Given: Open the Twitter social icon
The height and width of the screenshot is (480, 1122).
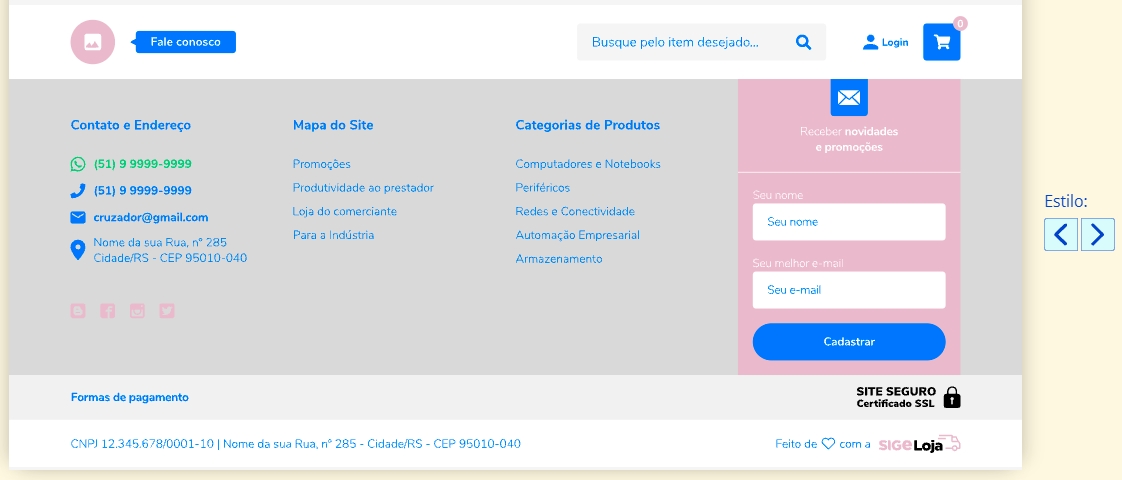Looking at the screenshot, I should [x=166, y=311].
